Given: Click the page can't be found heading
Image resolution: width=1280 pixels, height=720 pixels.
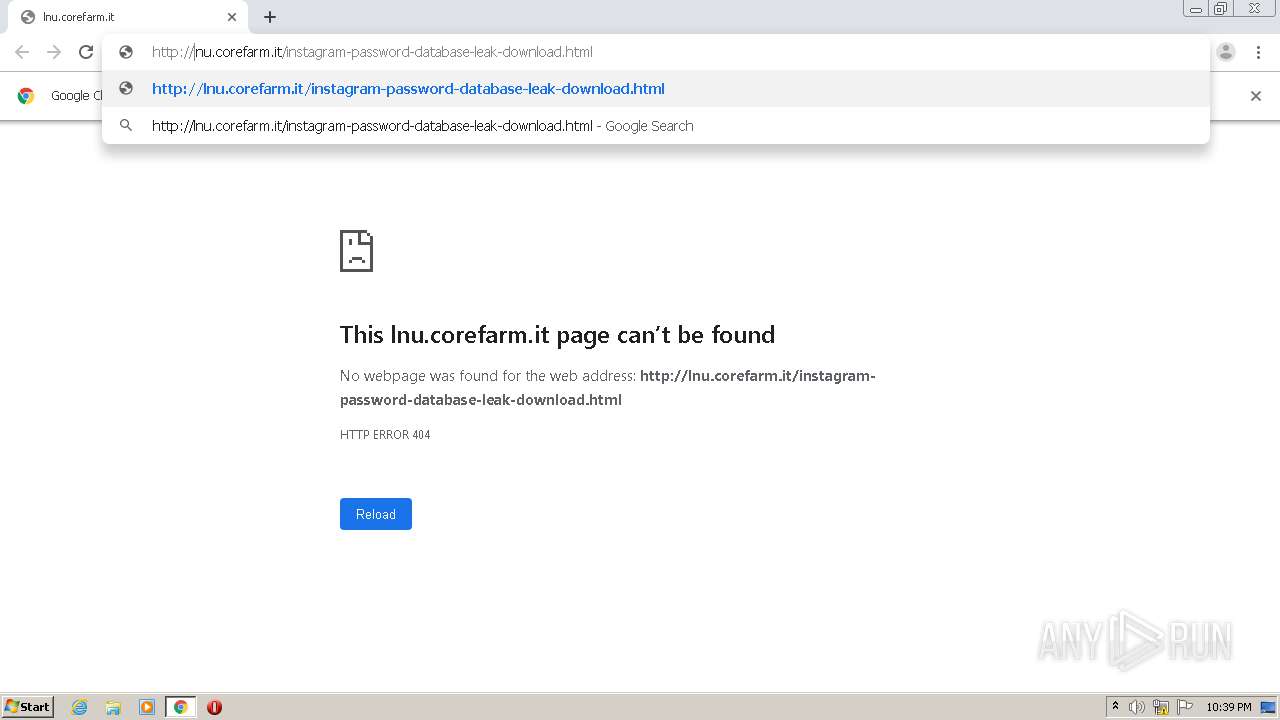Looking at the screenshot, I should [557, 334].
